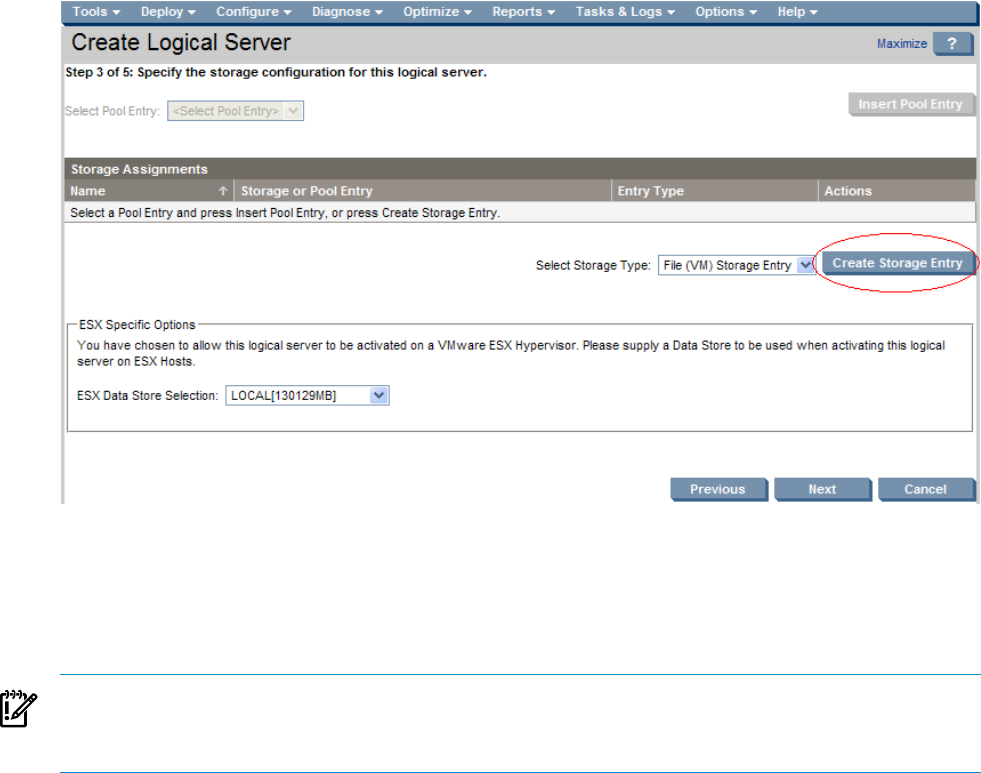Open the Help menu
This screenshot has height=773, width=981.
click(x=797, y=12)
